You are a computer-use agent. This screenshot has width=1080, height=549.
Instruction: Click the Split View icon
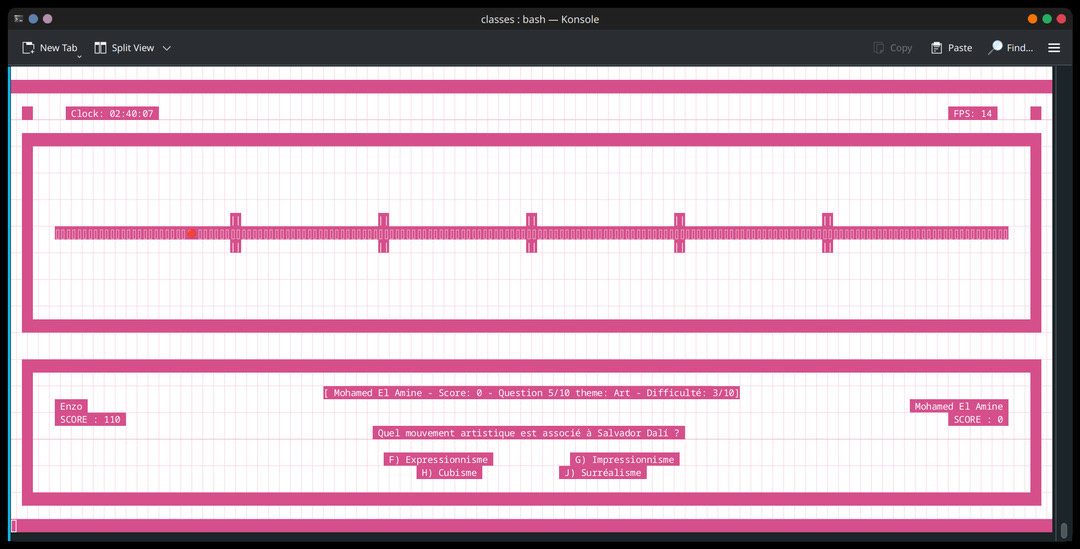point(101,48)
